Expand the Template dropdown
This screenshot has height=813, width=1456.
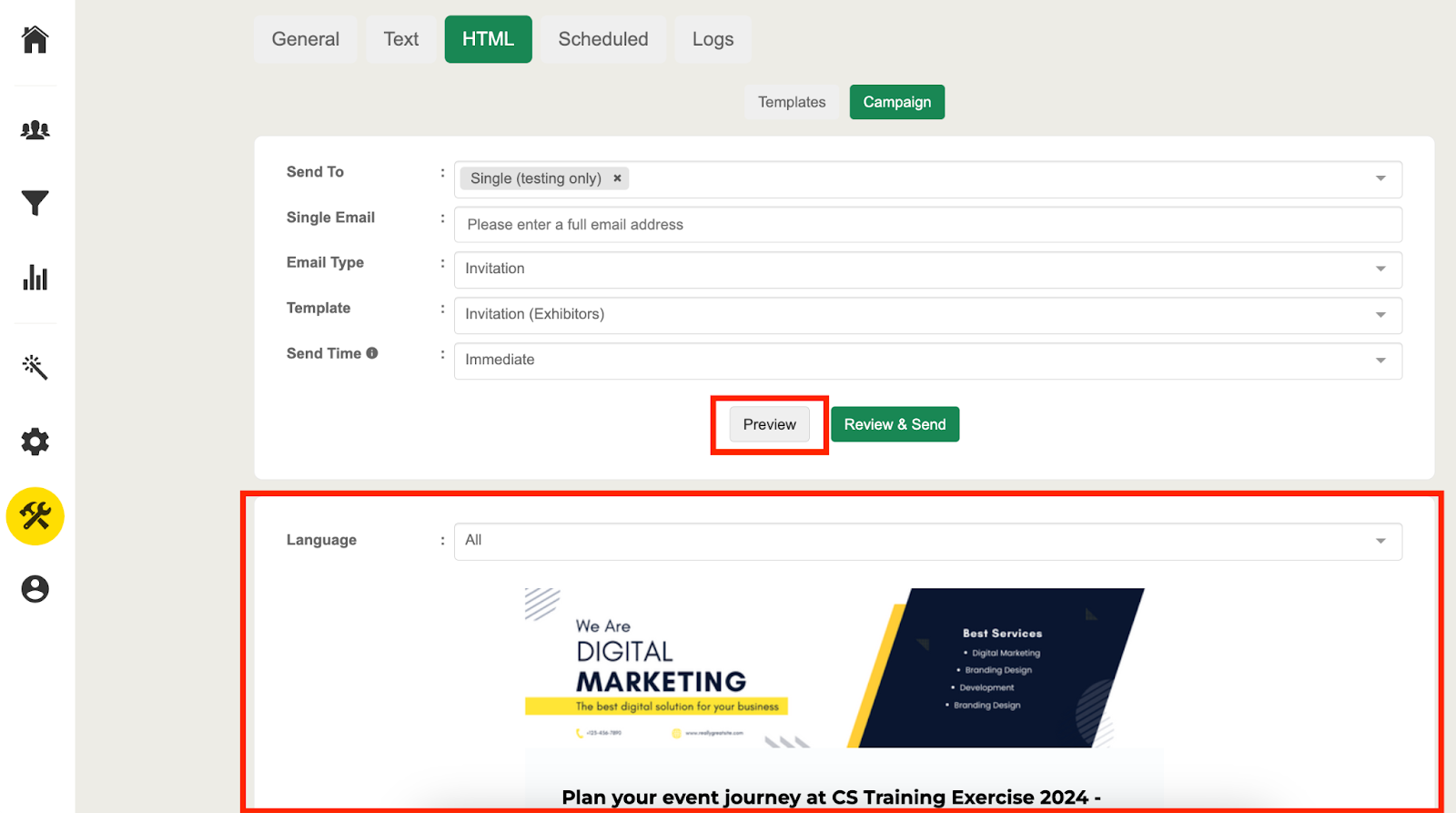tap(1380, 314)
